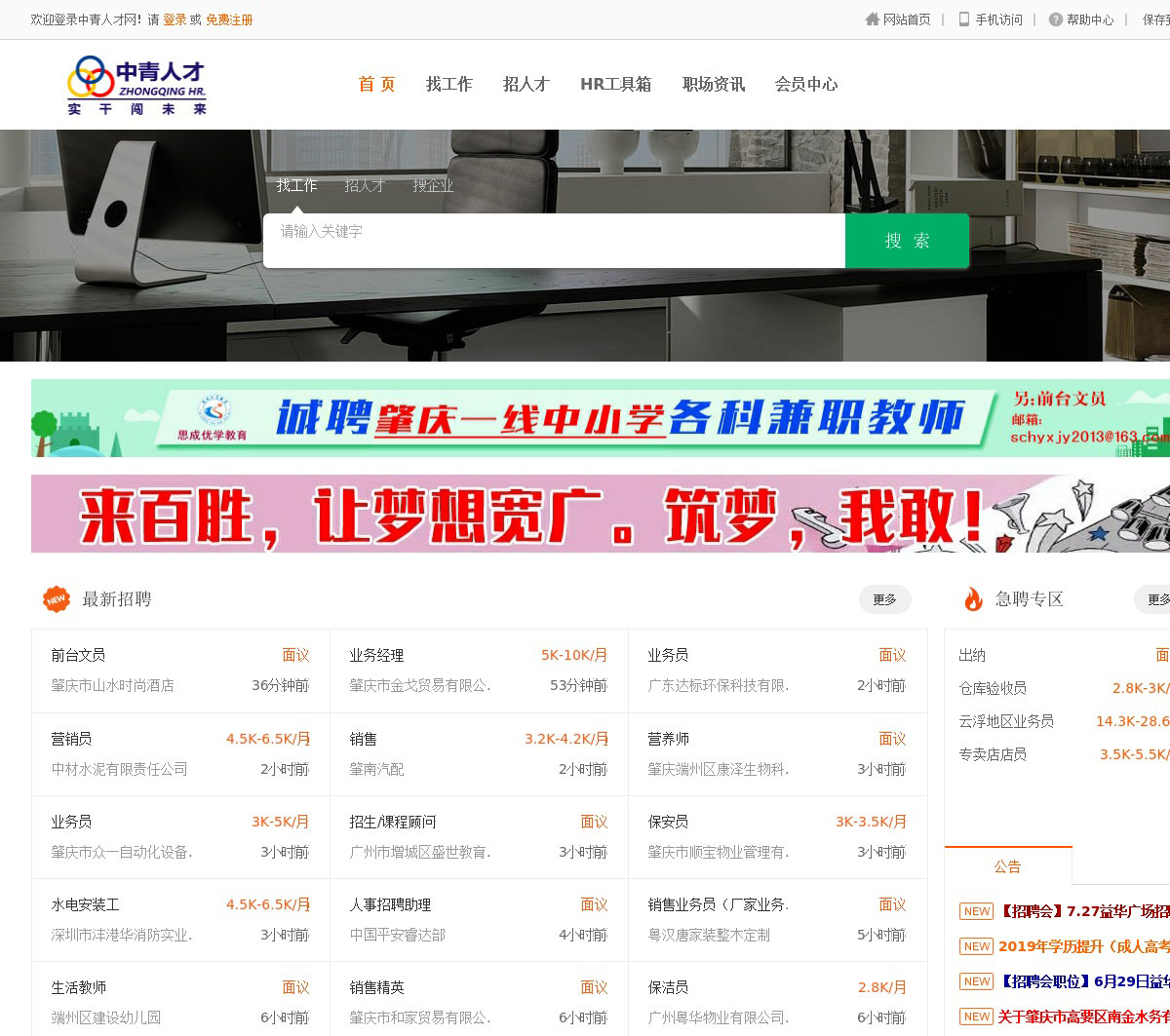Open the 仓库验收员 urgent job

993,688
